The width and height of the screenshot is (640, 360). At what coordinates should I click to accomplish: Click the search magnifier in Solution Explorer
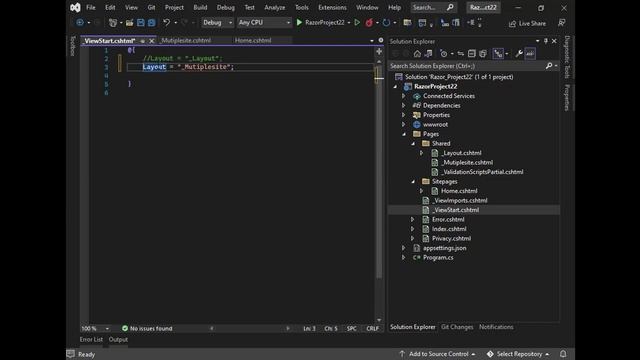pos(549,66)
